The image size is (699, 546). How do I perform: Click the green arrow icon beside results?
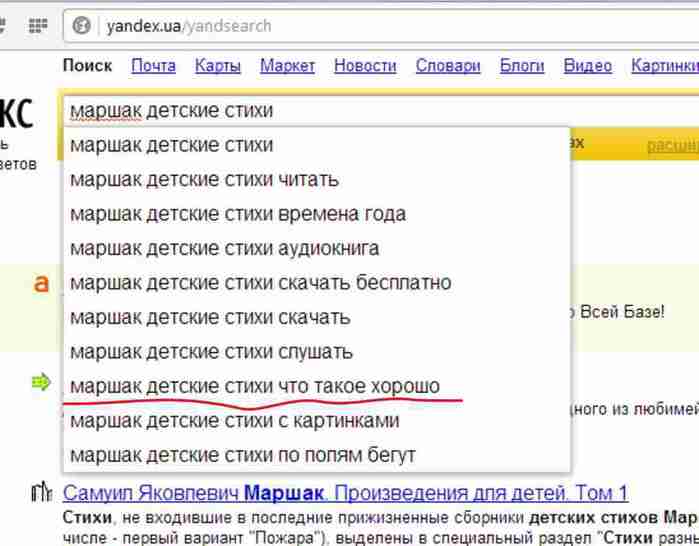41,382
